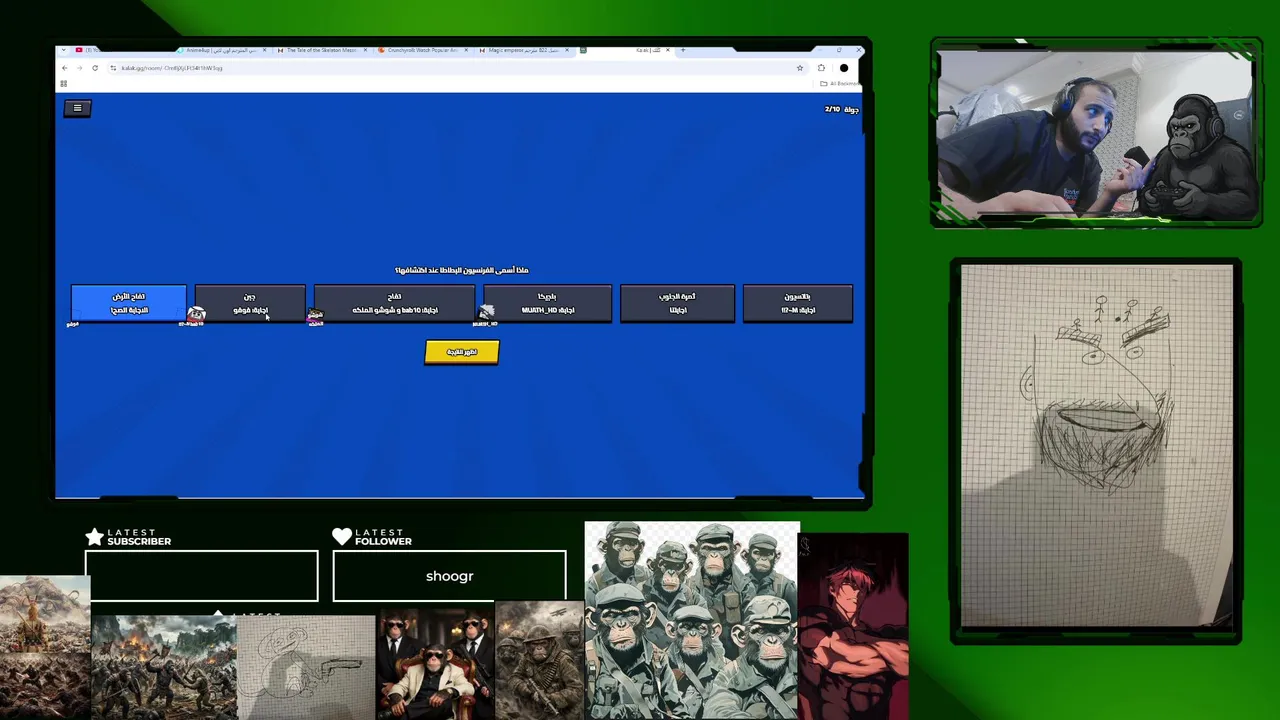The width and height of the screenshot is (1280, 720).
Task: Click the empty latest subscriber box
Action: 201,576
